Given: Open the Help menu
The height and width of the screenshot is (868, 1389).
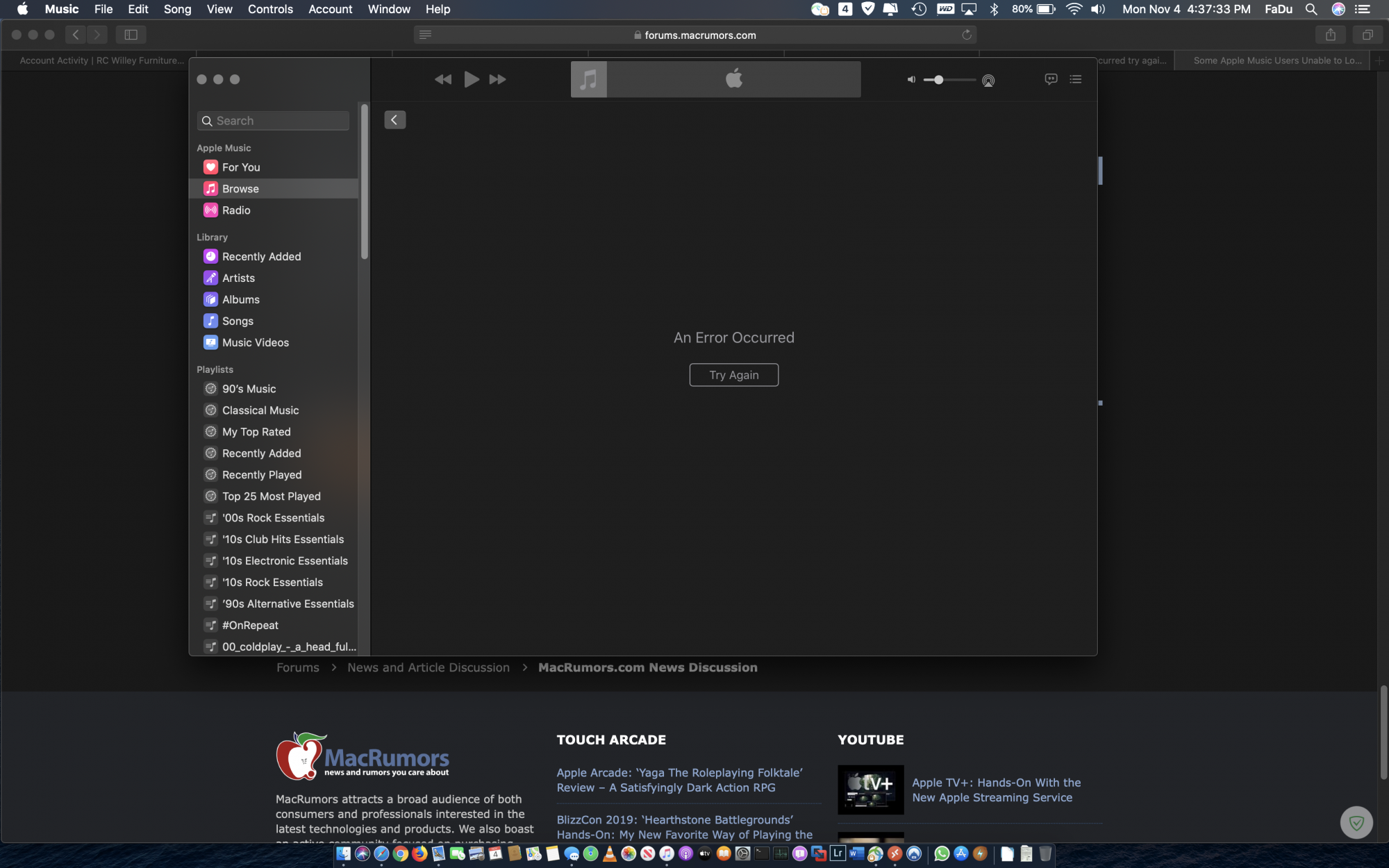Looking at the screenshot, I should pos(438,9).
